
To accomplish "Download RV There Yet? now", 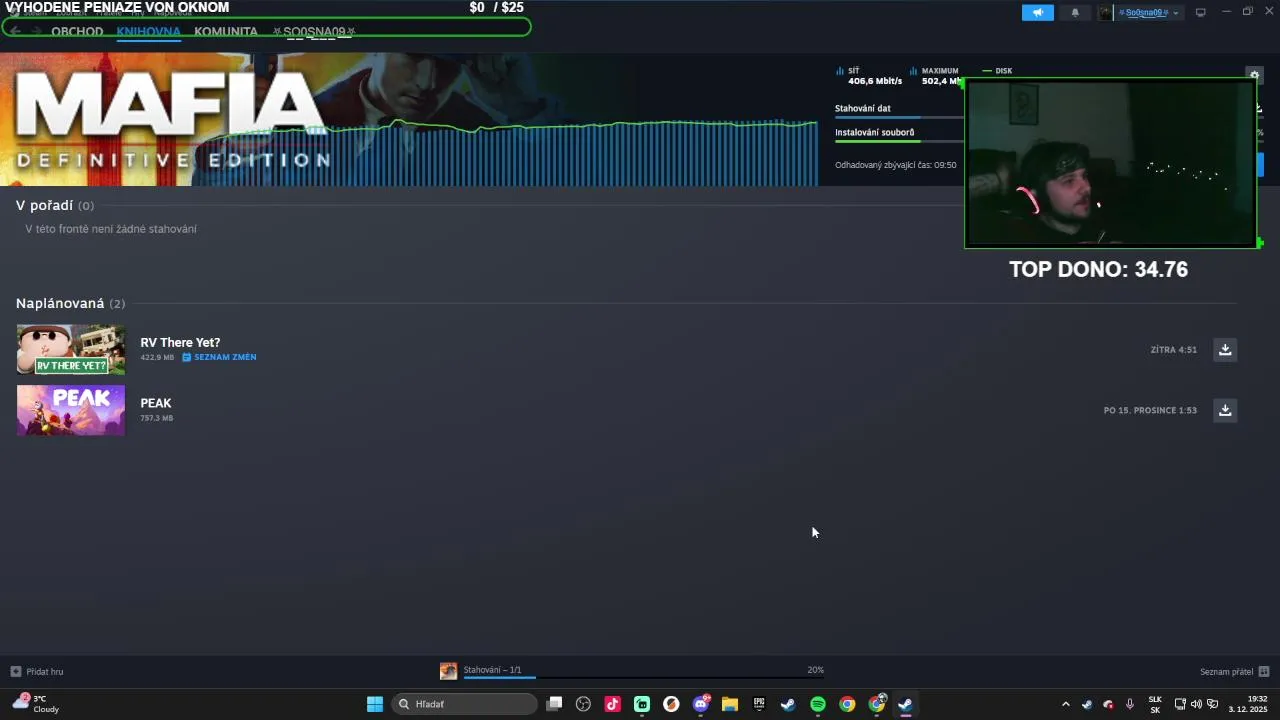I will (1225, 350).
